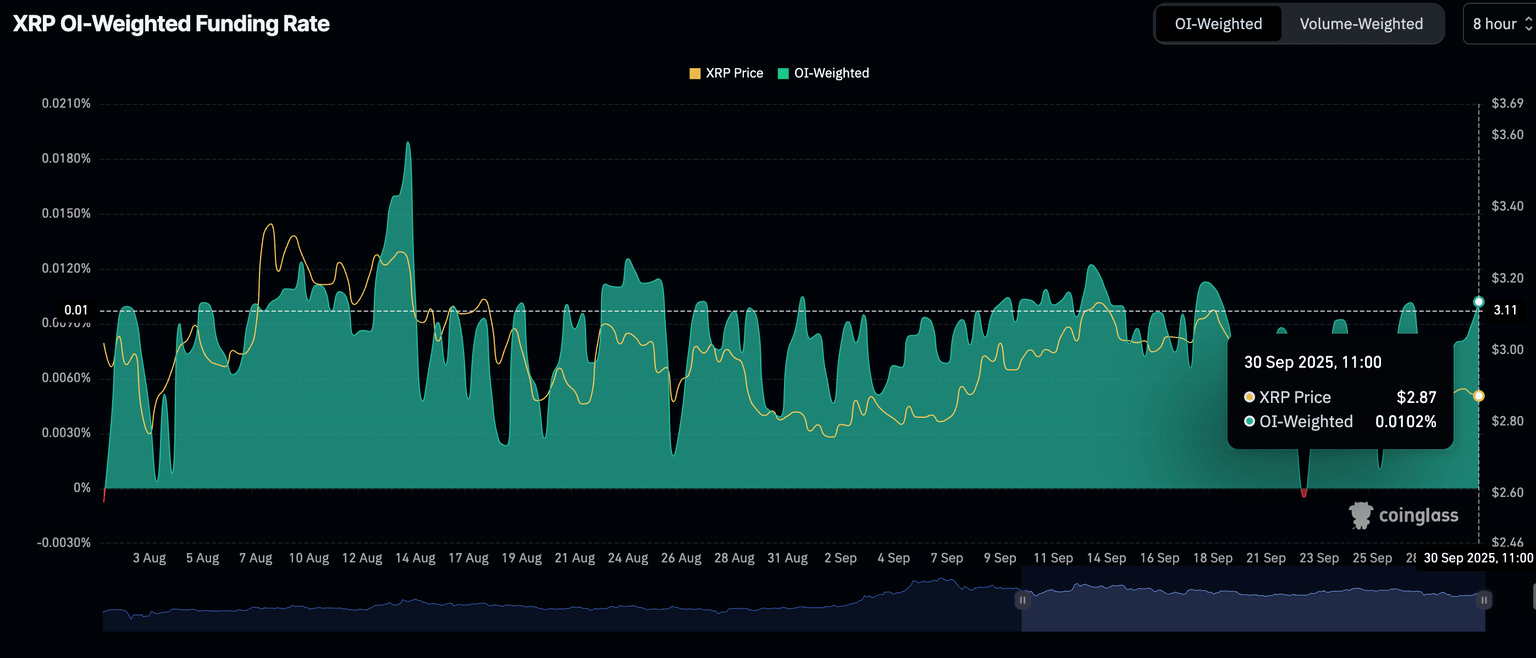
Task: Select the OI-Weighted tab at top
Action: tap(1218, 24)
